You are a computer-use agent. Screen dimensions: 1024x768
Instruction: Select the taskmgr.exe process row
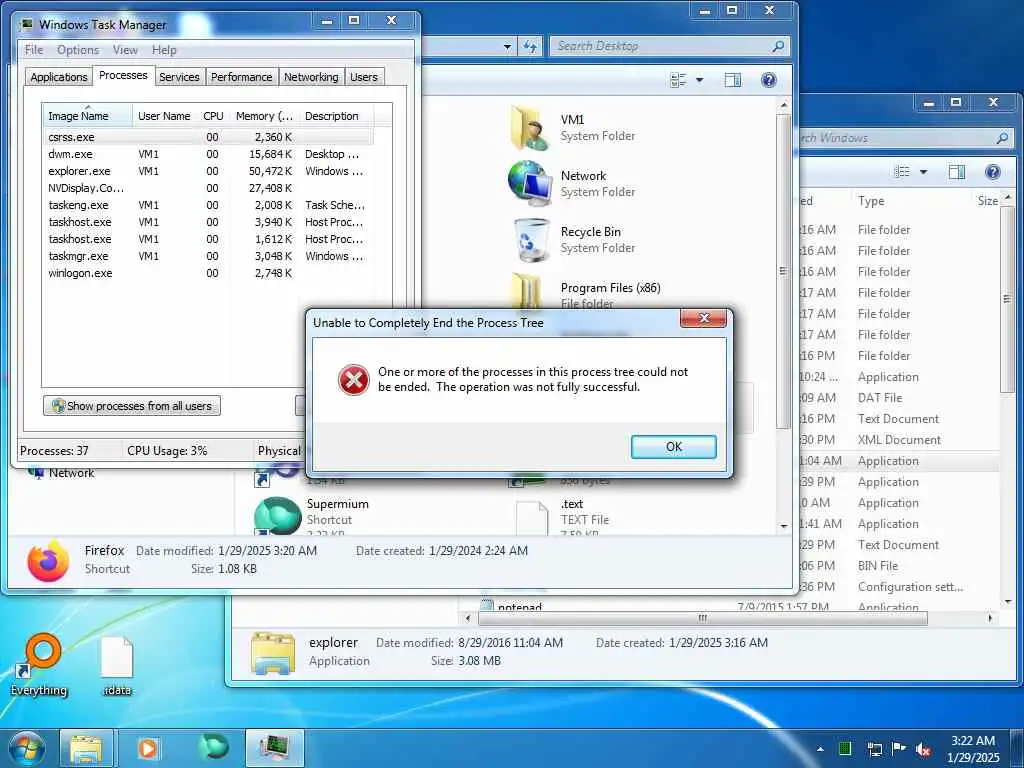[208, 256]
